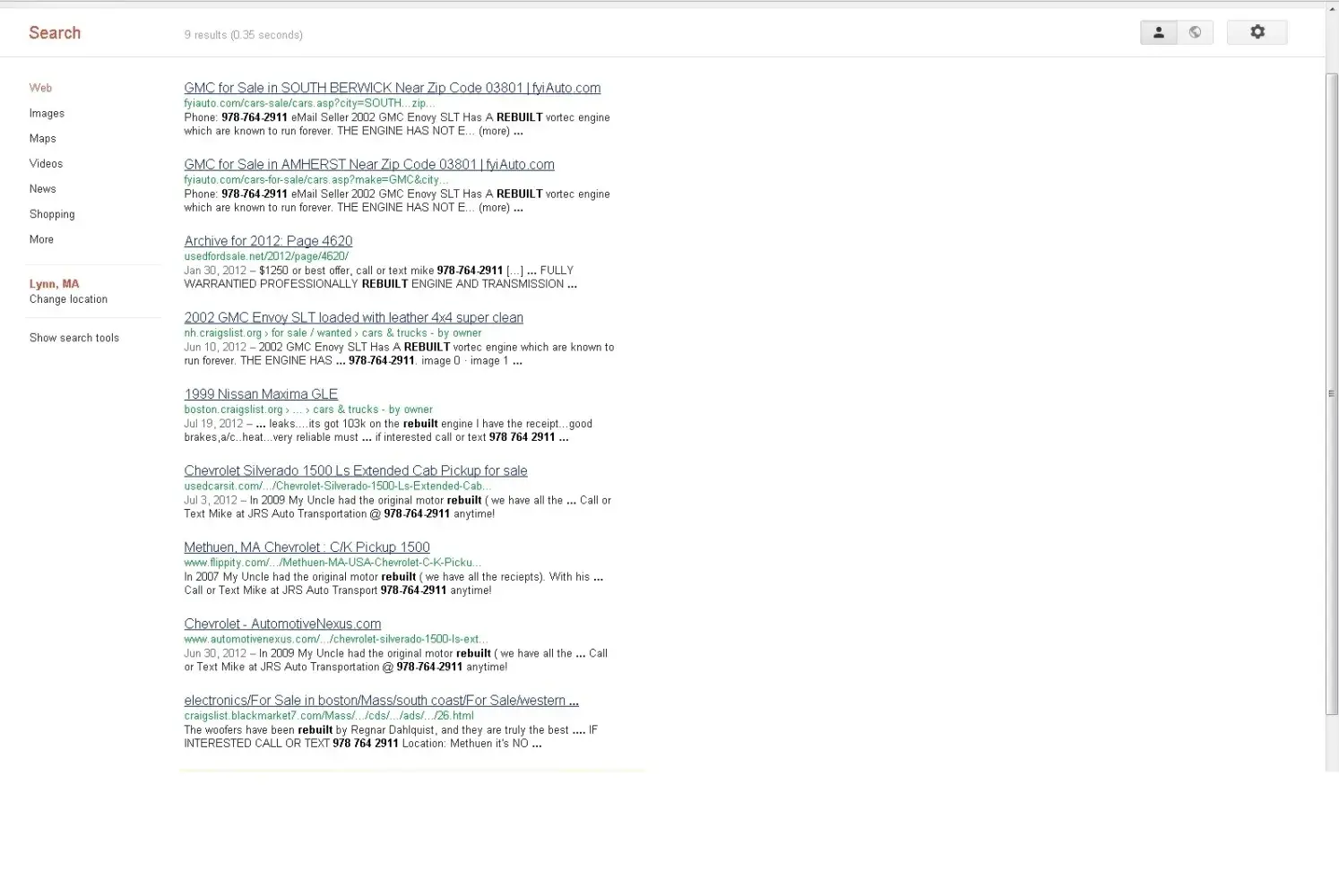The height and width of the screenshot is (896, 1339).
Task: Open 1999 Nissan Maxima GLE result
Action: 261,394
